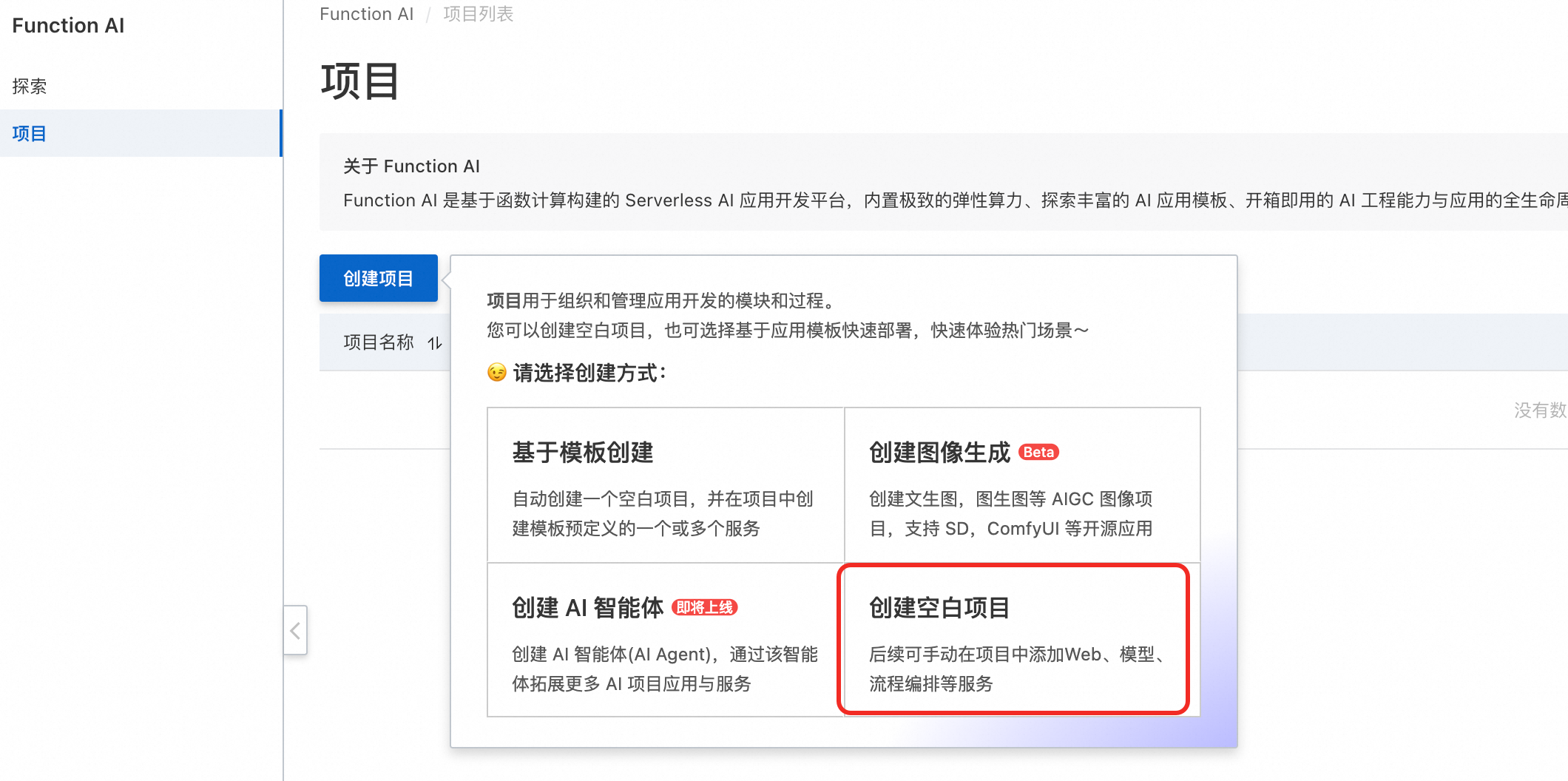
Task: Click the sort icon beside 项目名称
Action: [435, 342]
